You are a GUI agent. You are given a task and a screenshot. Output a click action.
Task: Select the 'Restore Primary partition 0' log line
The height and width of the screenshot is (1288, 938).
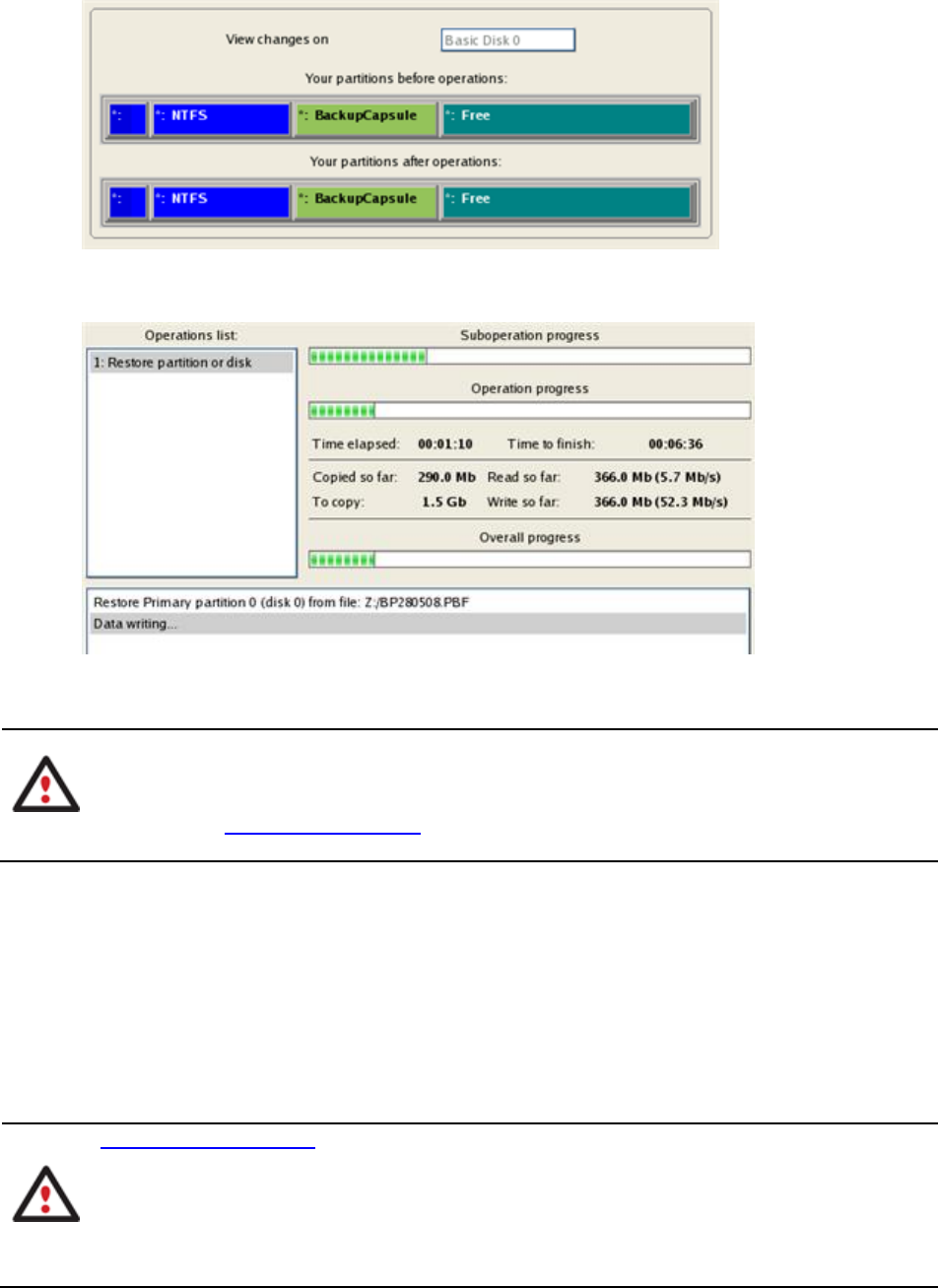tap(419, 602)
